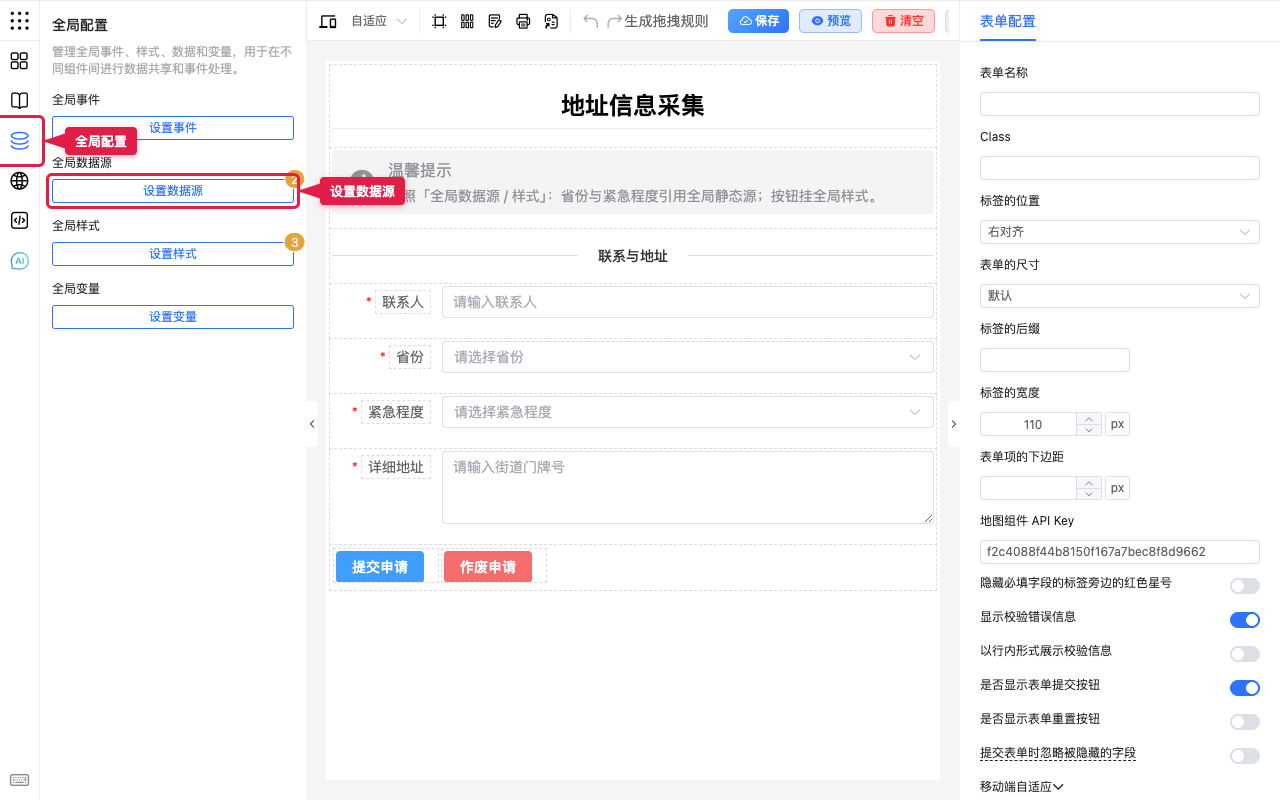Click the blue 提交申请 button
The image size is (1280, 800).
coord(380,567)
